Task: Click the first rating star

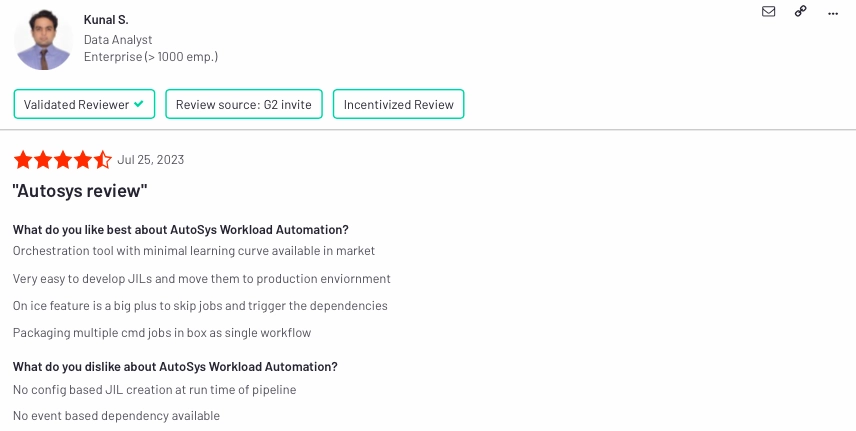Action: point(23,160)
